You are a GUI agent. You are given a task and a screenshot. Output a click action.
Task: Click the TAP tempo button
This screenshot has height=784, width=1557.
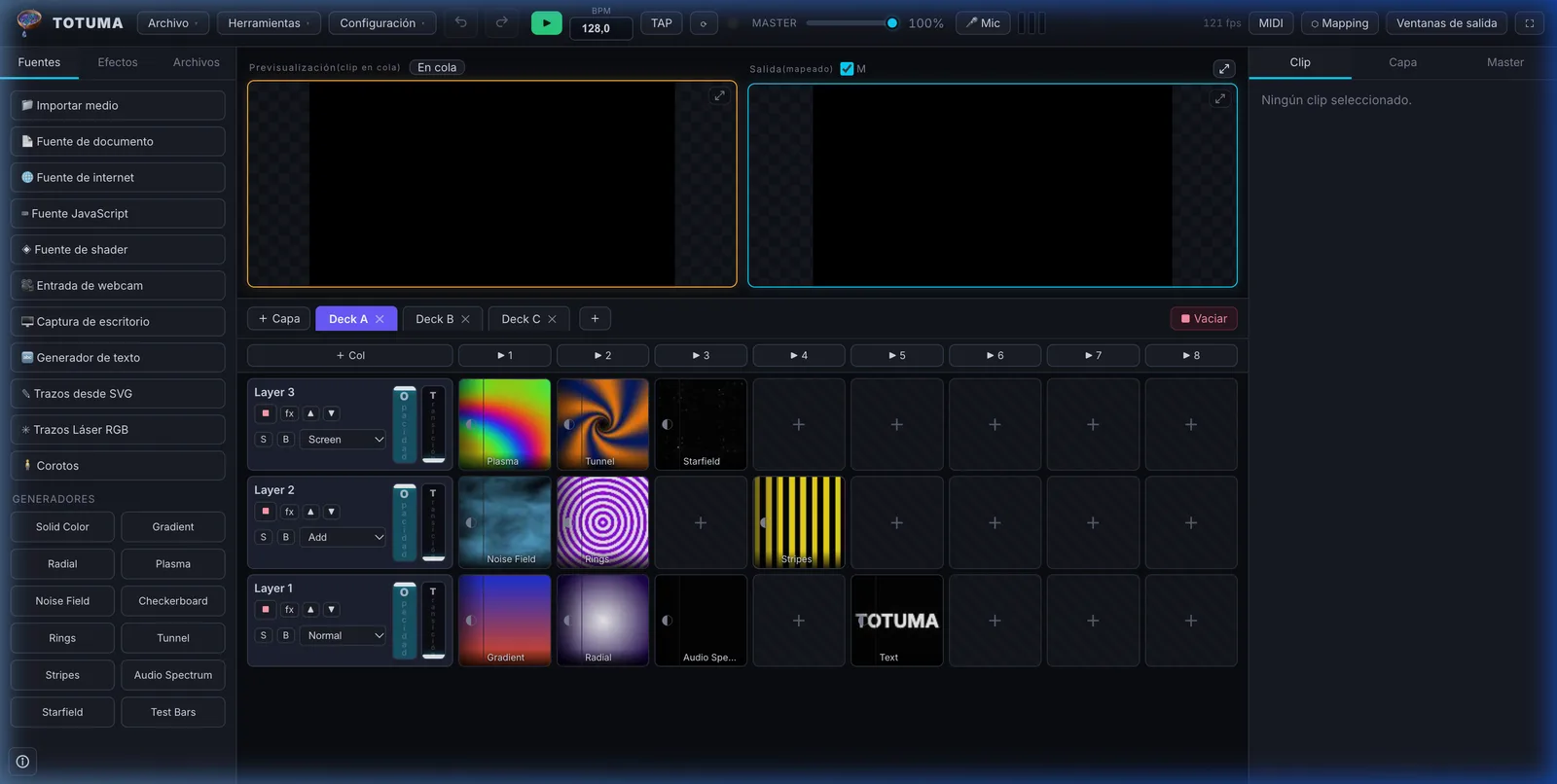[x=662, y=23]
